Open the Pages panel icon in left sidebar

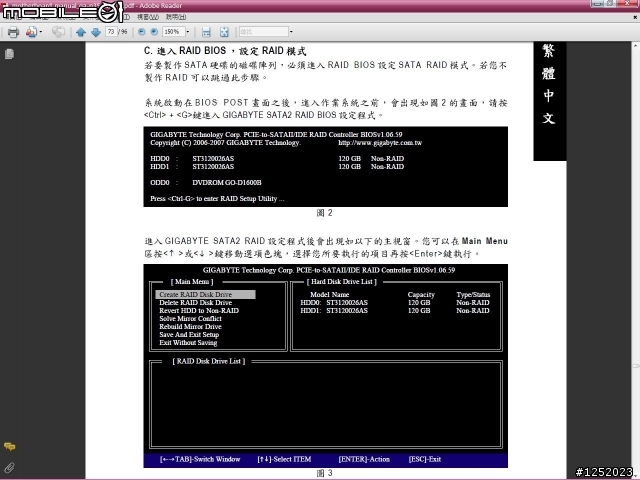click(x=9, y=54)
